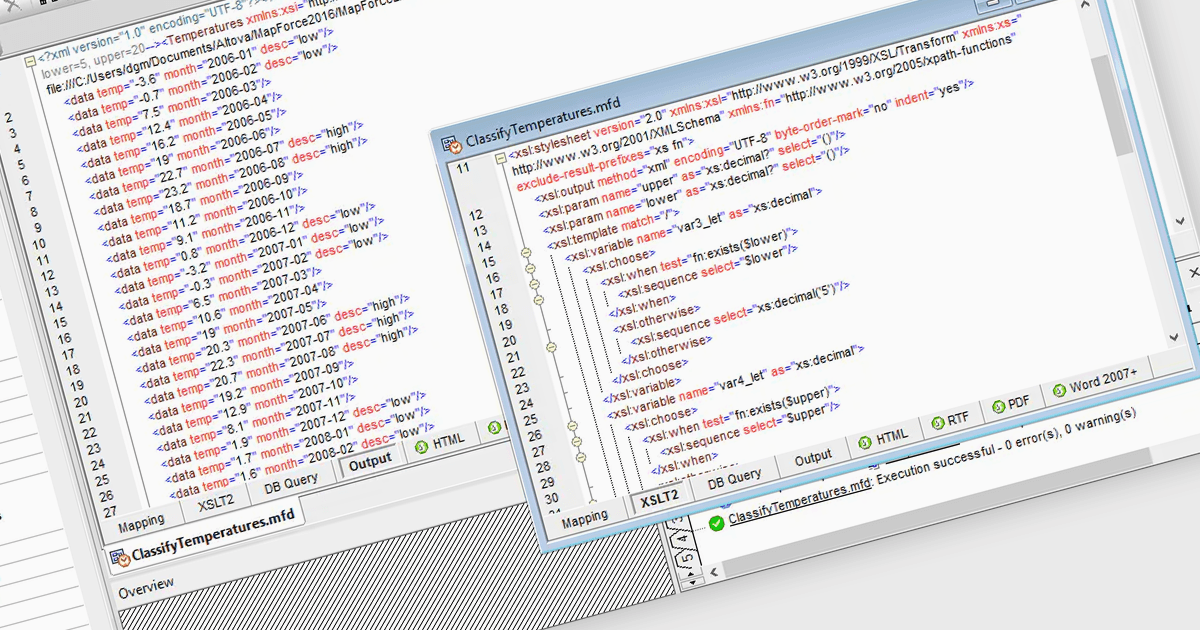Click the MapForce icon in front window title
The height and width of the screenshot is (630, 1200).
point(453,146)
